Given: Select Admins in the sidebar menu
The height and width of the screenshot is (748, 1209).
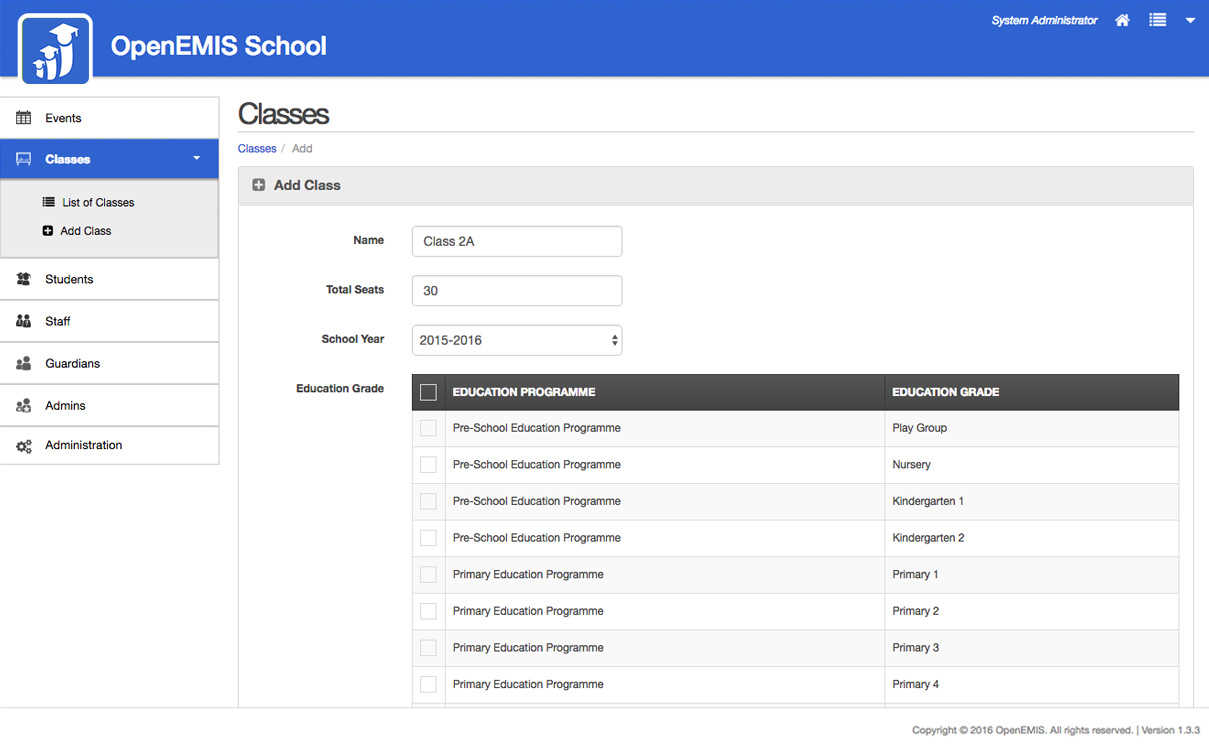Looking at the screenshot, I should coord(65,405).
